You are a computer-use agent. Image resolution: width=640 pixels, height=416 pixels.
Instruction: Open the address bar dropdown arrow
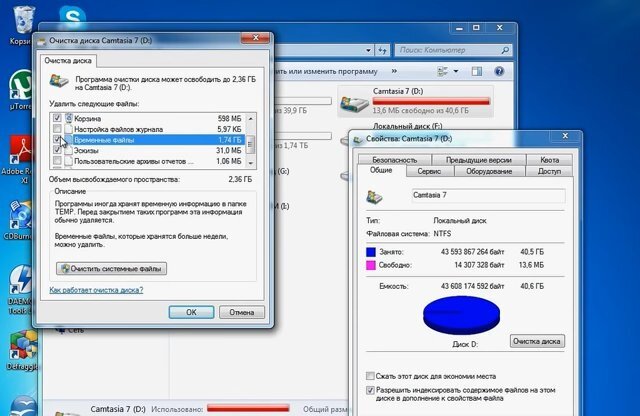[368, 50]
